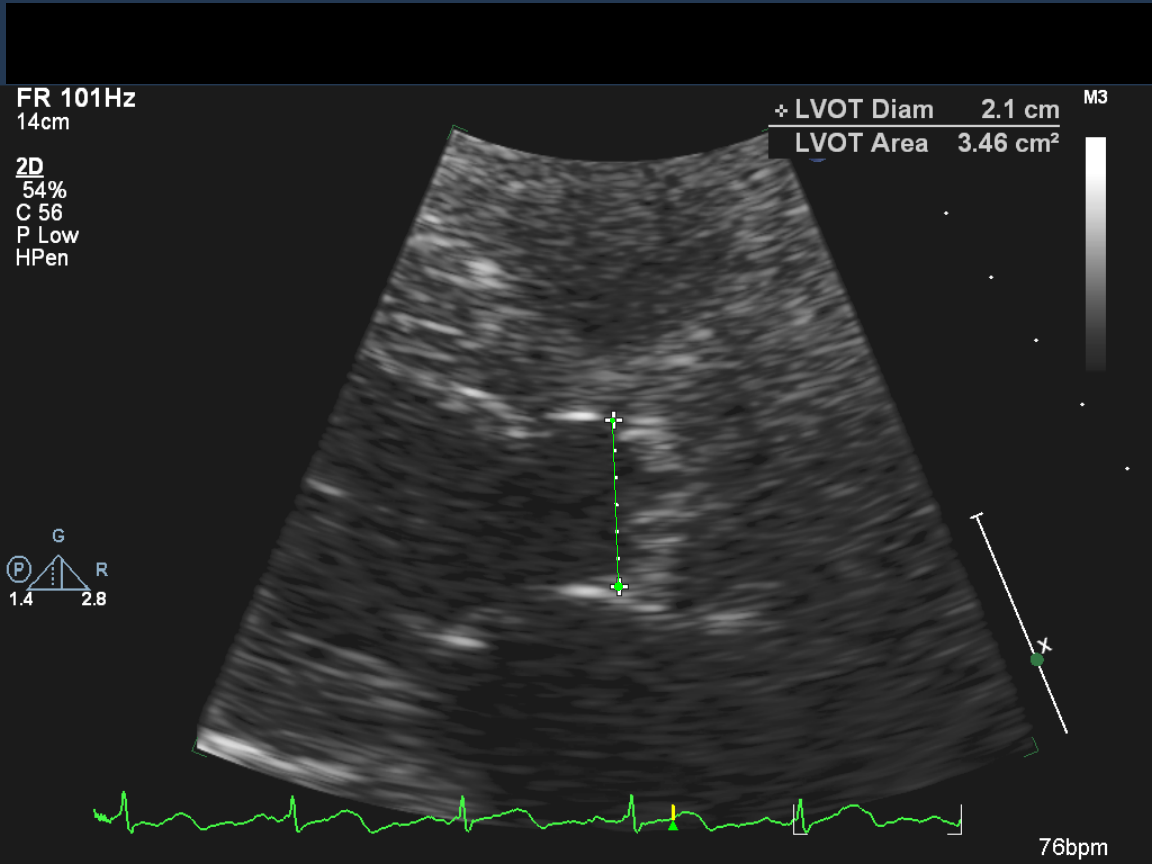
Task: Select the FR 101Hz frame rate text
Action: (76, 98)
